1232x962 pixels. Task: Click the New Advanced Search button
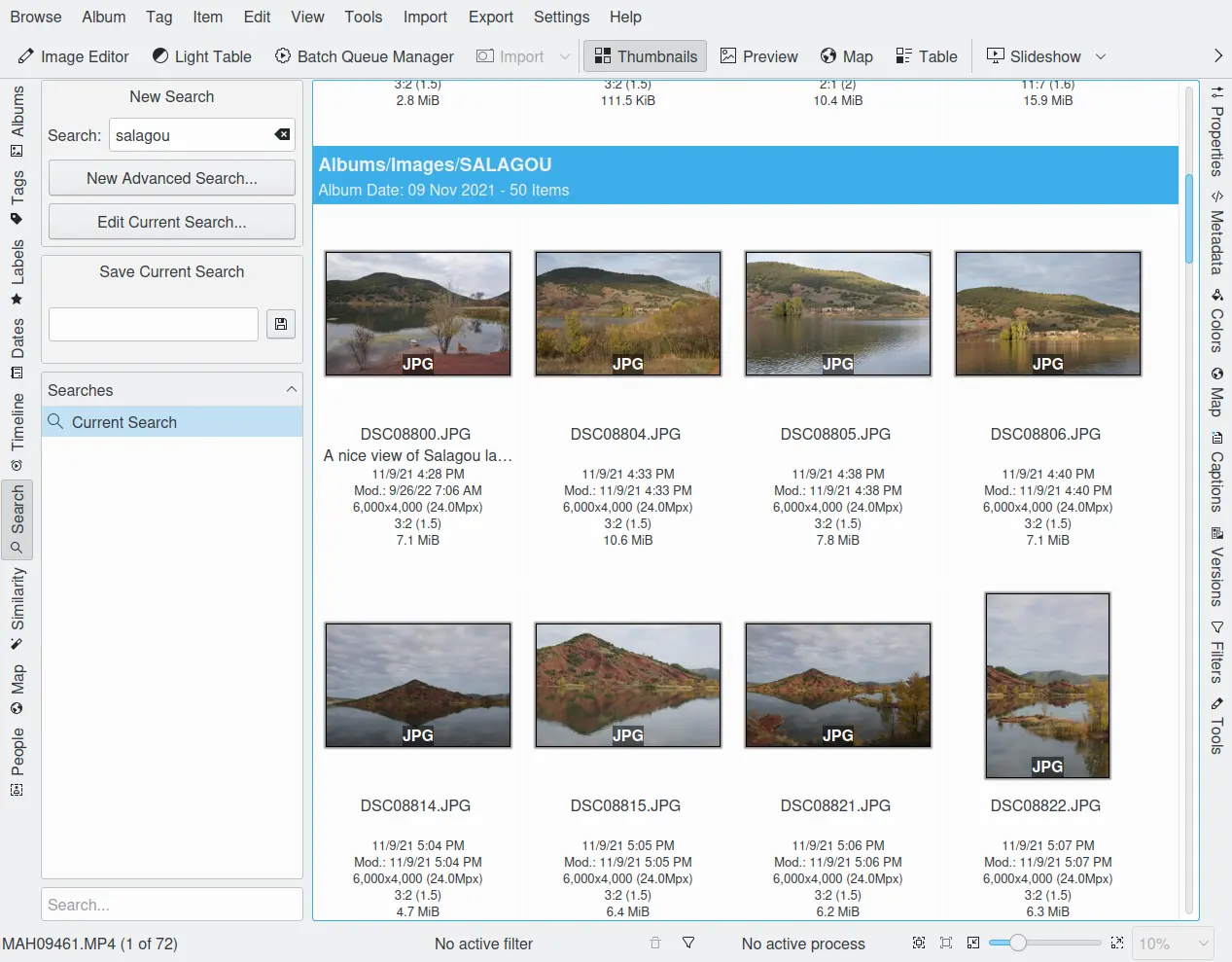(x=172, y=178)
